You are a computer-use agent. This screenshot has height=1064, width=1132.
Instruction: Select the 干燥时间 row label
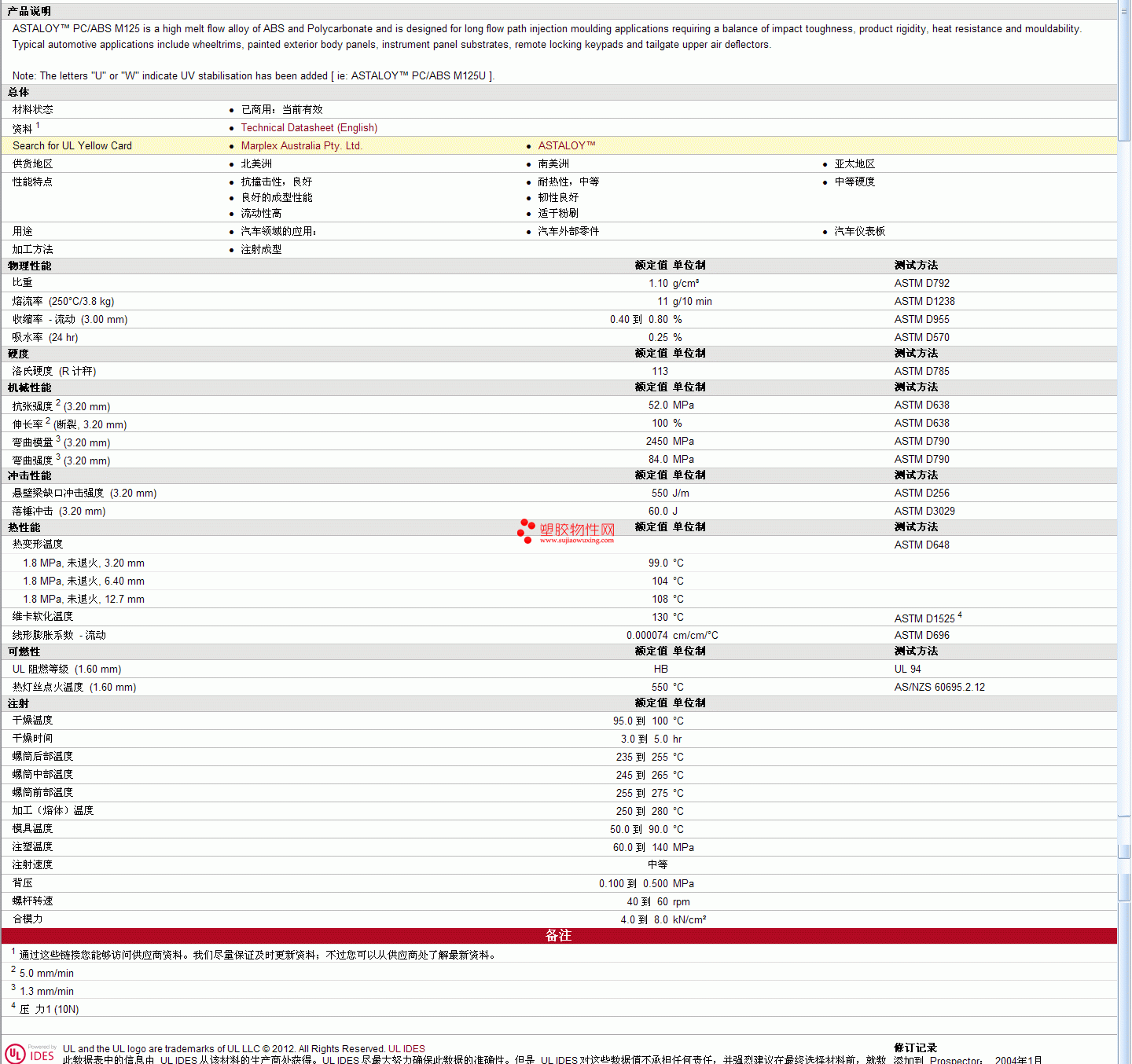pyautogui.click(x=33, y=738)
